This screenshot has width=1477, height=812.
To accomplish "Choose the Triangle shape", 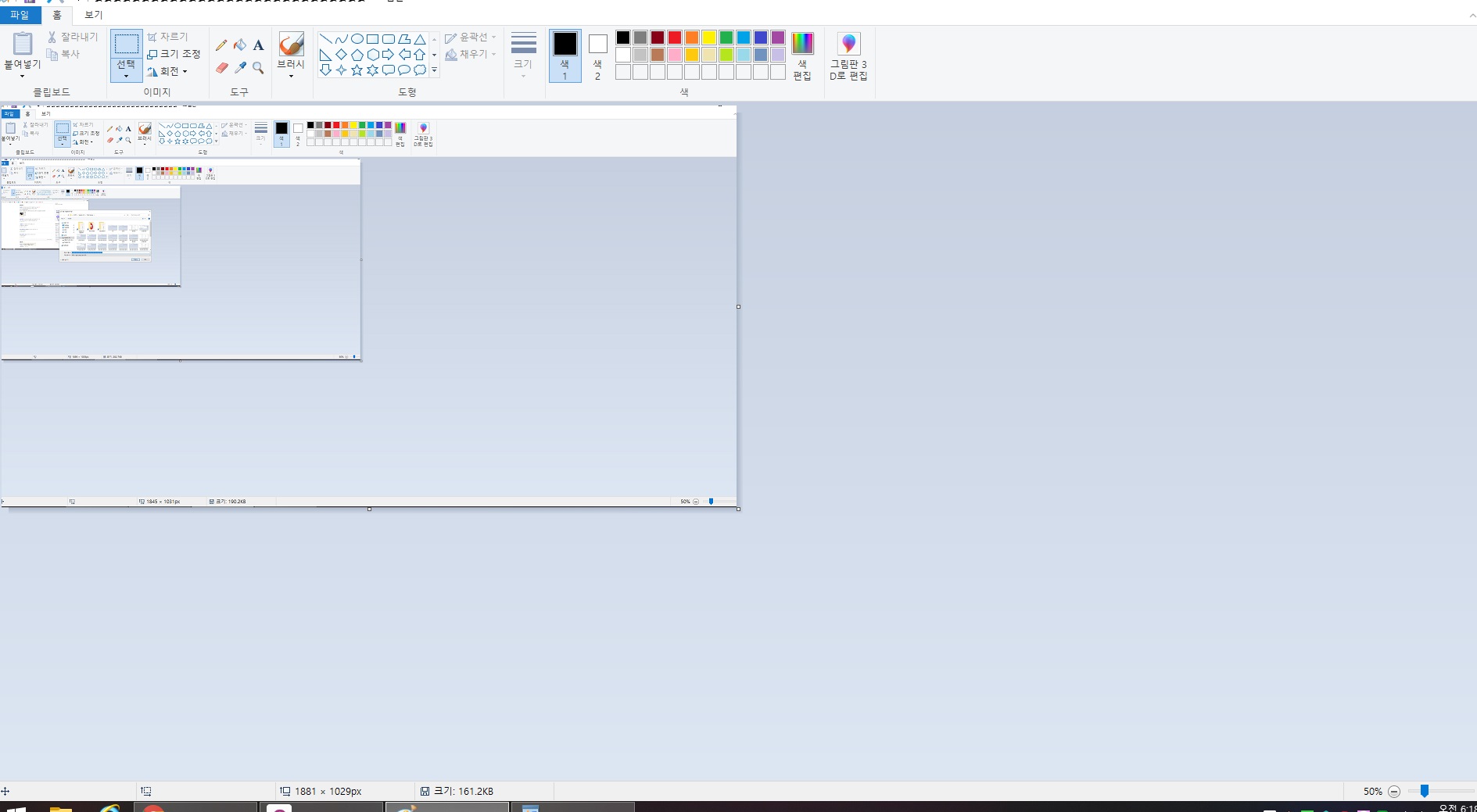I will tap(420, 39).
